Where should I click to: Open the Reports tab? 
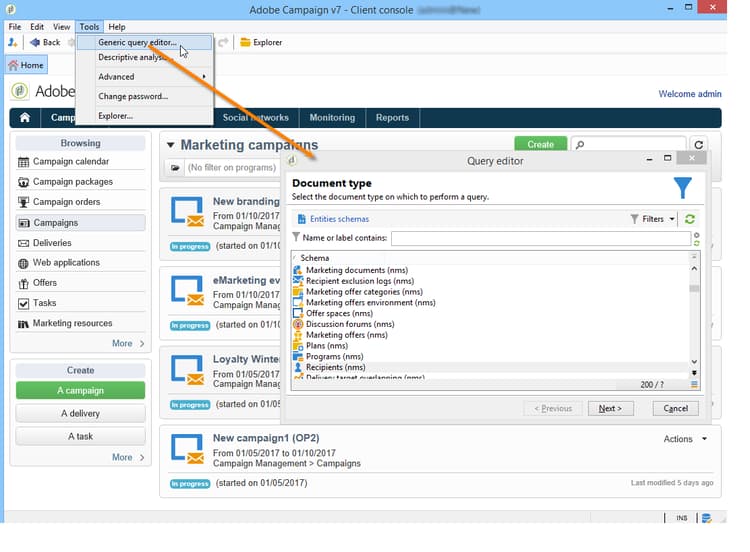tap(392, 118)
